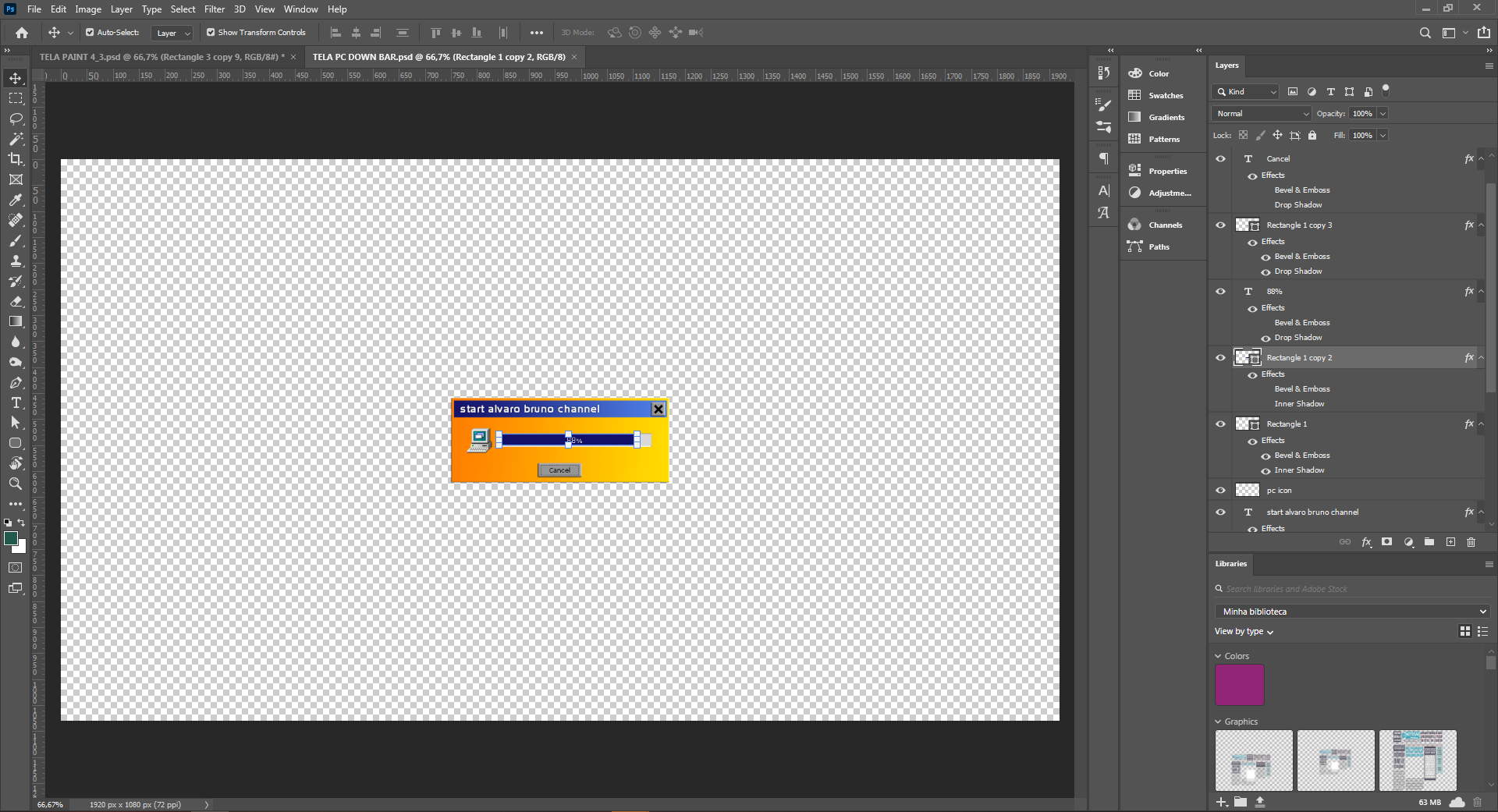This screenshot has width=1498, height=812.
Task: Select the Brush tool
Action: [16, 240]
